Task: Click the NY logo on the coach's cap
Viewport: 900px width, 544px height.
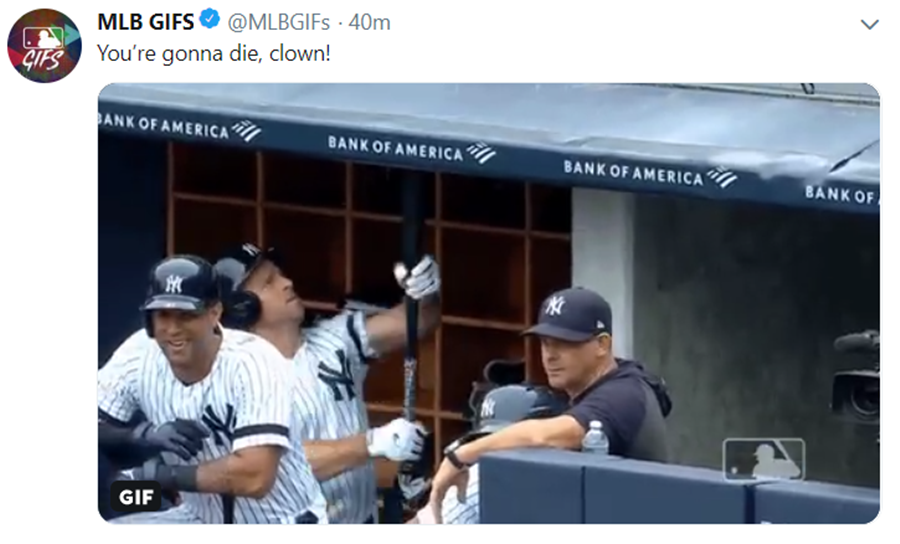Action: (x=554, y=305)
